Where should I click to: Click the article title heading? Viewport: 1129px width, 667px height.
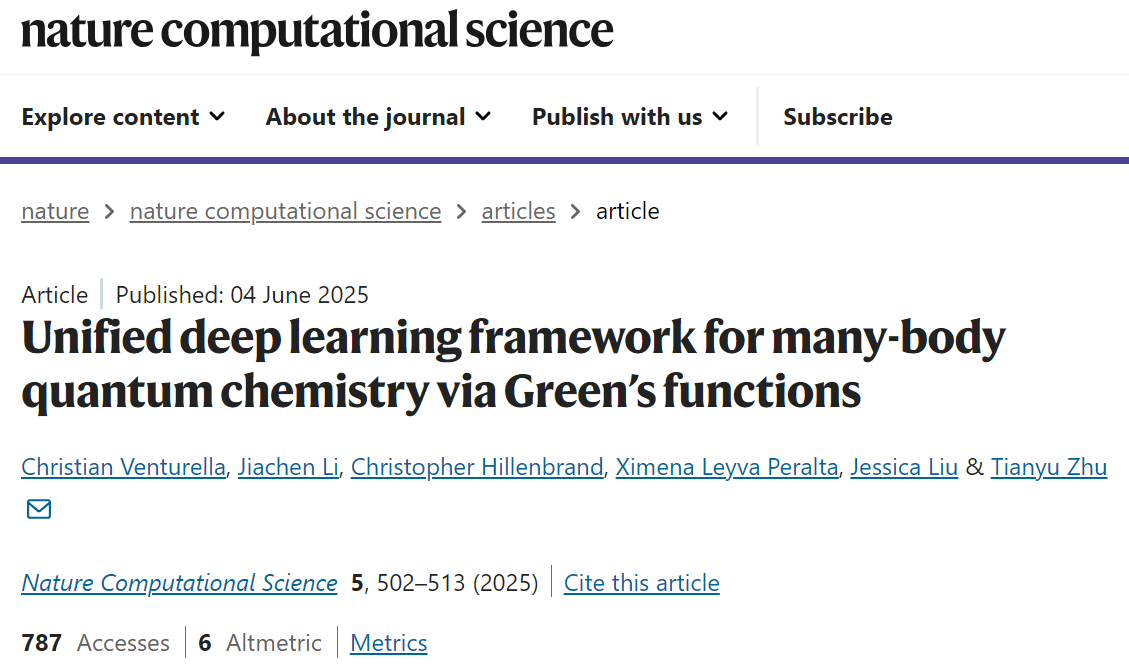coord(513,364)
